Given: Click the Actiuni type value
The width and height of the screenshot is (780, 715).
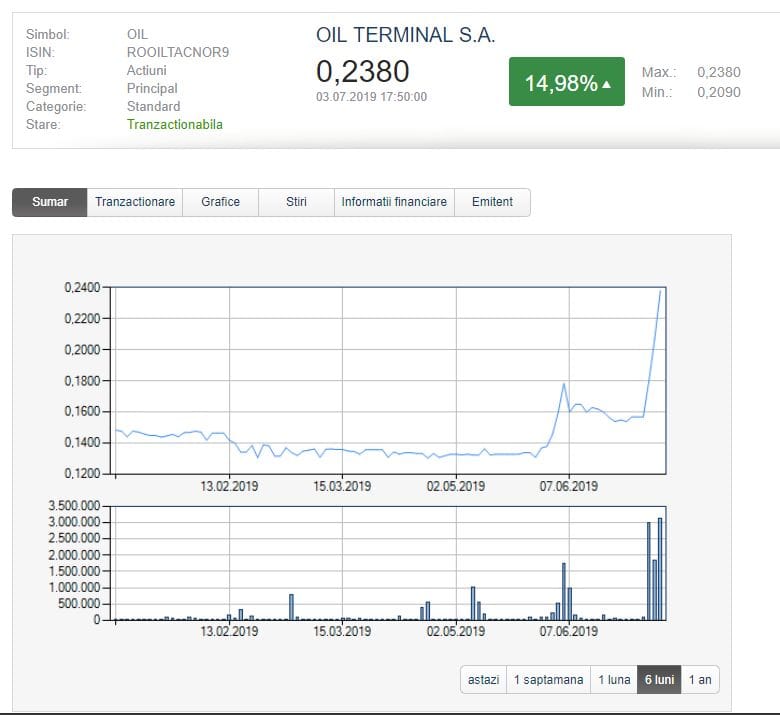Looking at the screenshot, I should (146, 71).
